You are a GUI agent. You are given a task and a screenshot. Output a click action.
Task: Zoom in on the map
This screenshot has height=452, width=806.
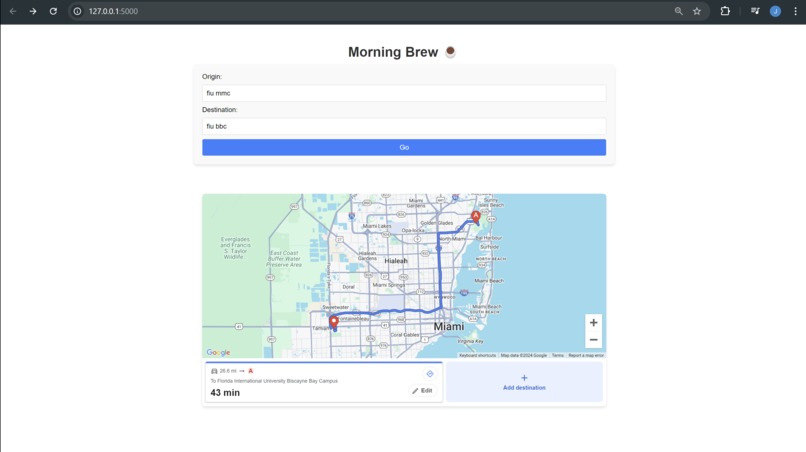click(x=593, y=322)
